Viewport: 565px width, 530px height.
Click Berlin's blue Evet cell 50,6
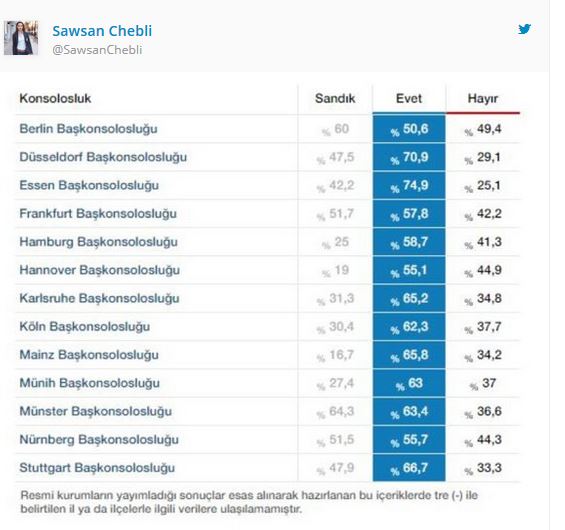coord(409,129)
